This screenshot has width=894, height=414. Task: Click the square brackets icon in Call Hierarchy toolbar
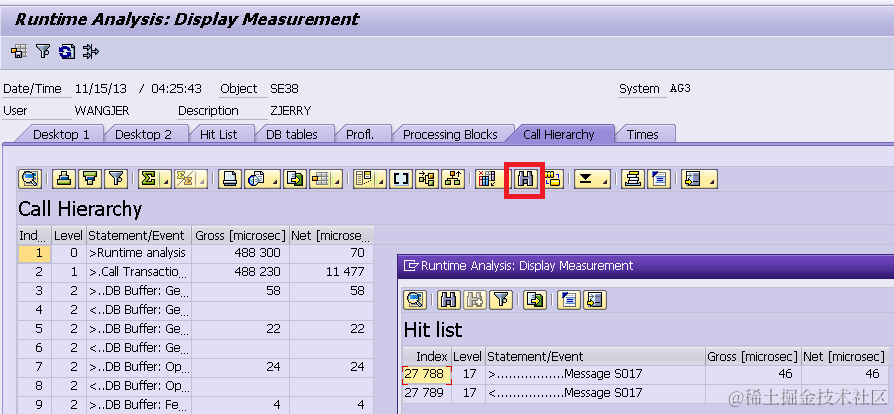(401, 179)
